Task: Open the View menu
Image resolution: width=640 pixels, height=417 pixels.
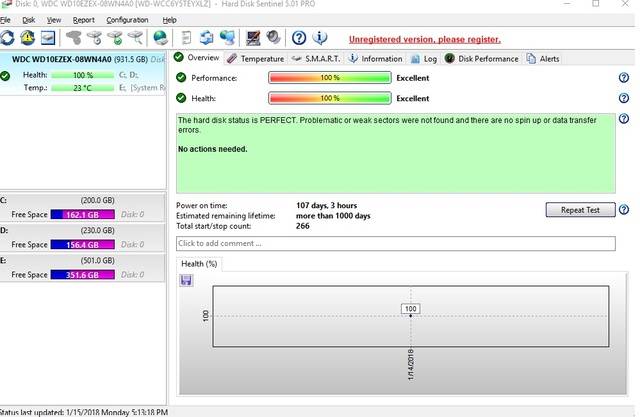Action: (53, 20)
